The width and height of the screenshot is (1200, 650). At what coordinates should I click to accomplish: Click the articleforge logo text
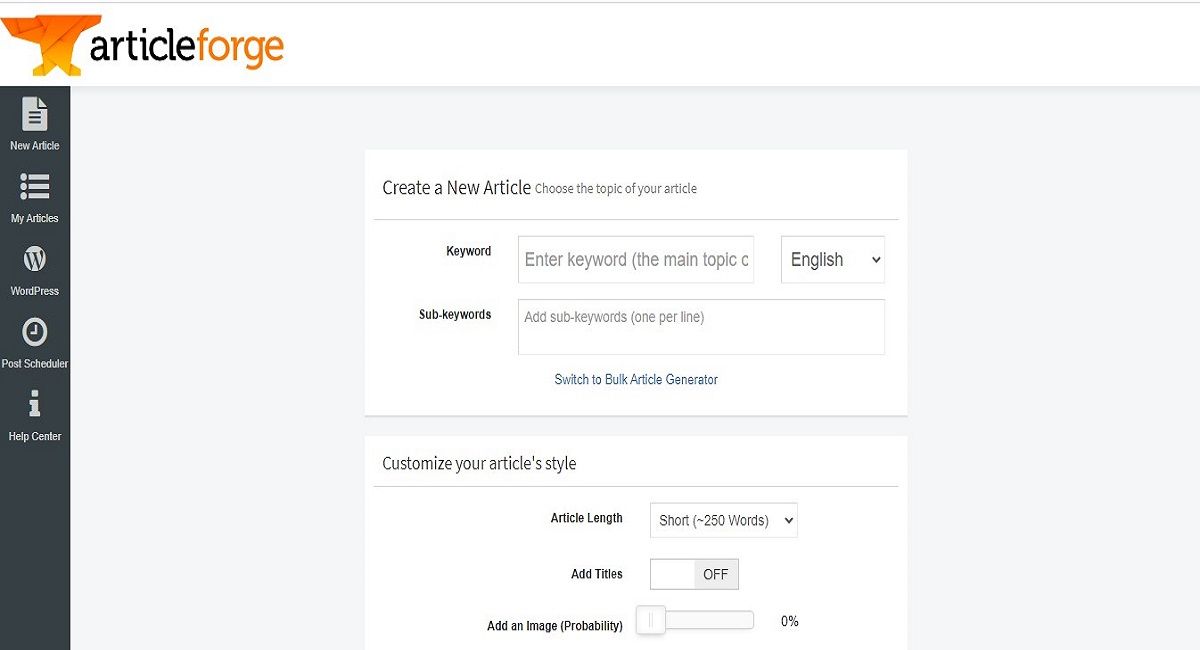[186, 46]
